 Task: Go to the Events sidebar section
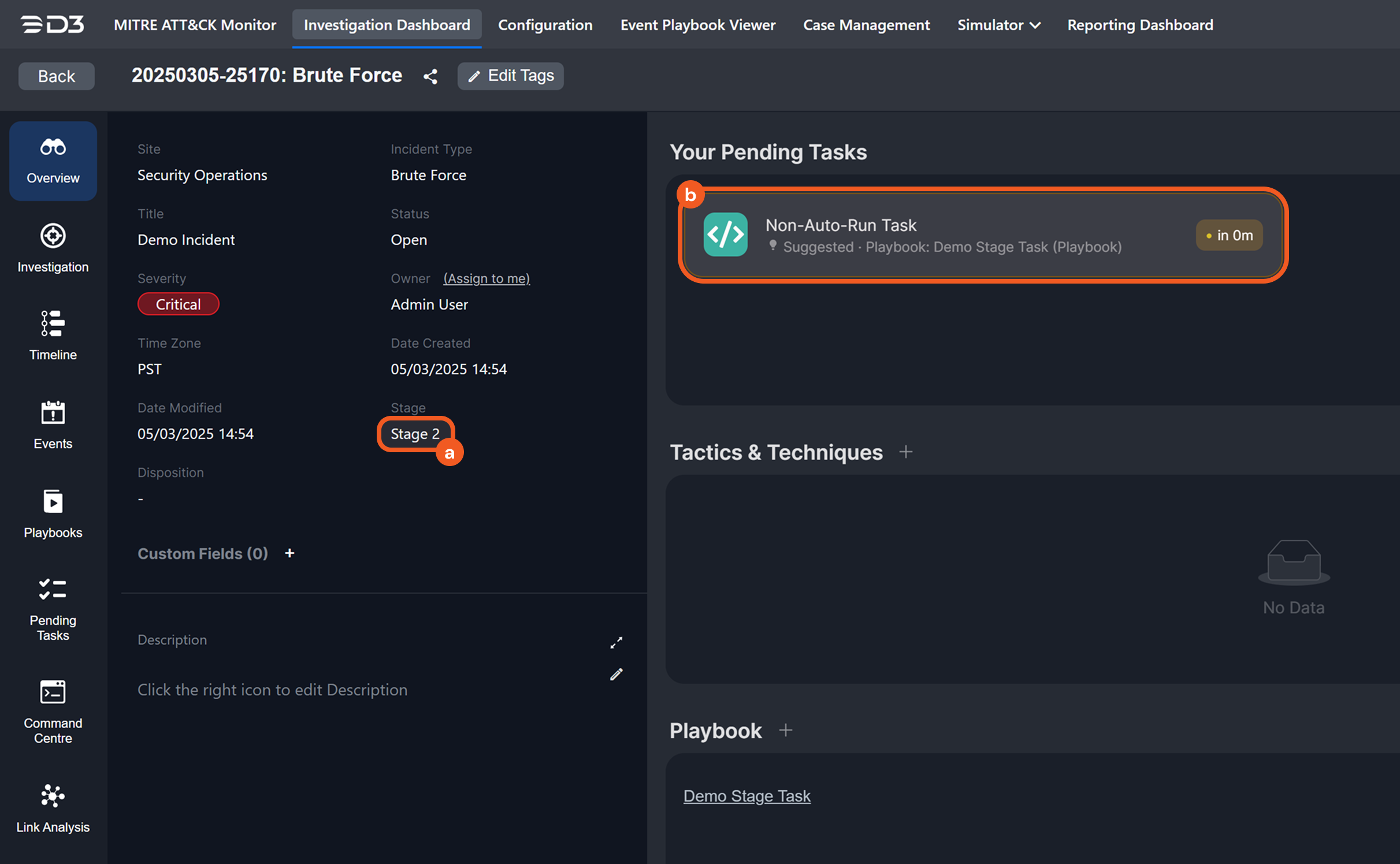(53, 425)
